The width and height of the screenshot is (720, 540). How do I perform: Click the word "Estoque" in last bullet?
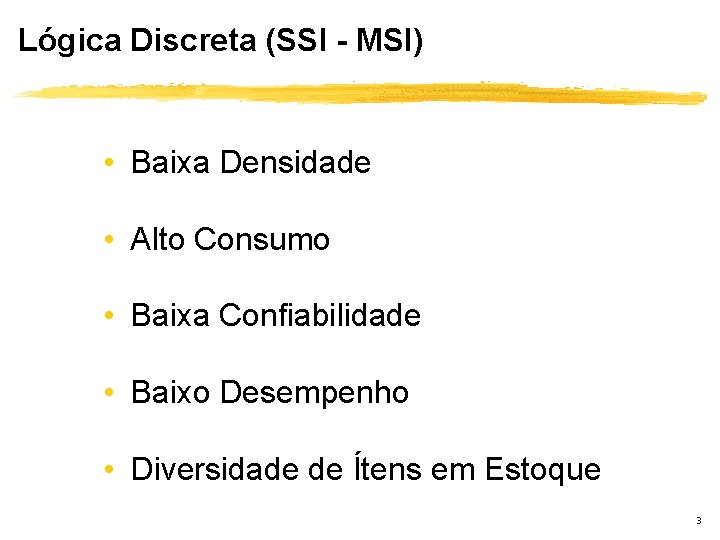coord(543,469)
